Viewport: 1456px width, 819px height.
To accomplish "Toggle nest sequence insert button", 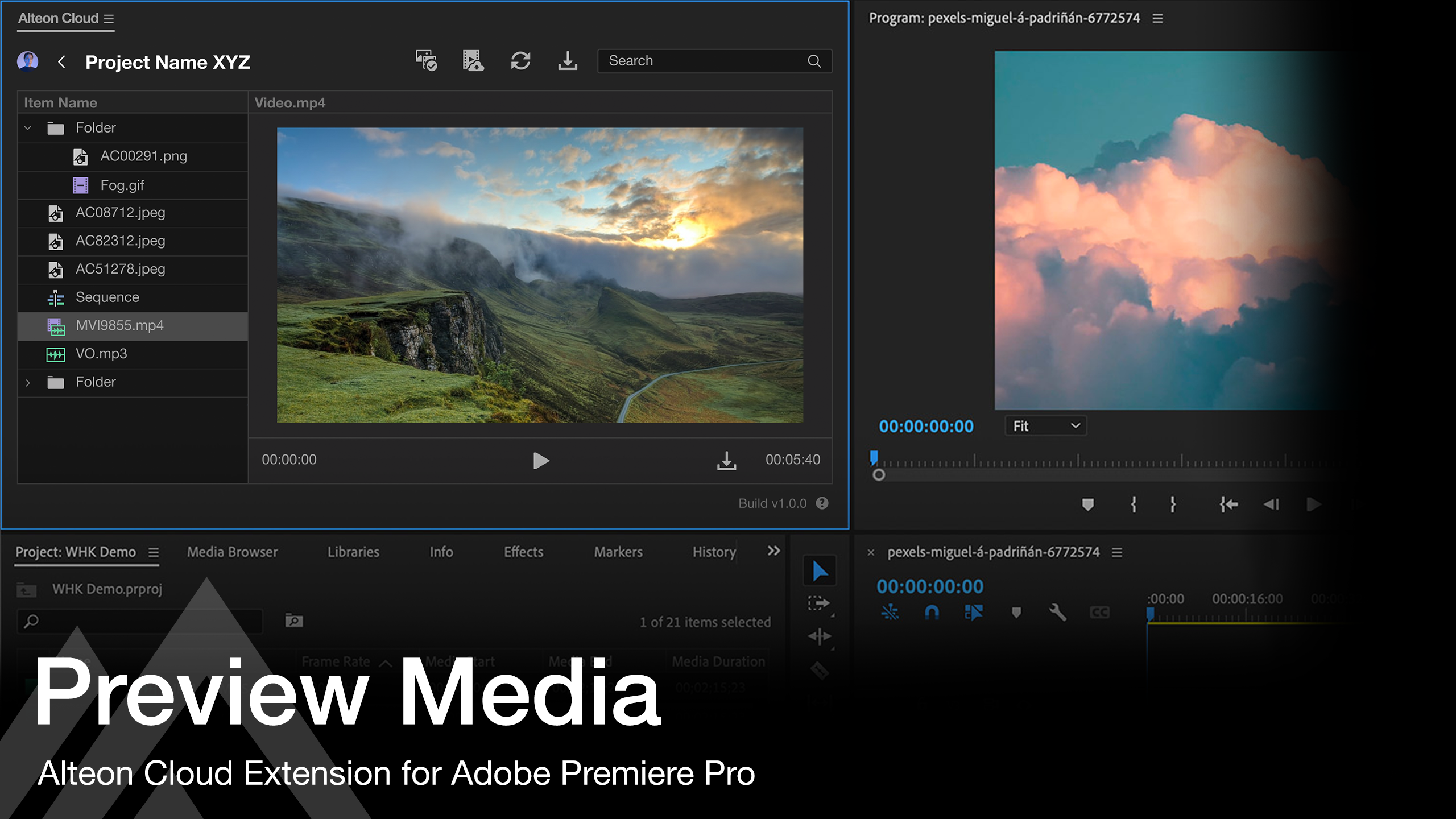I will (890, 613).
